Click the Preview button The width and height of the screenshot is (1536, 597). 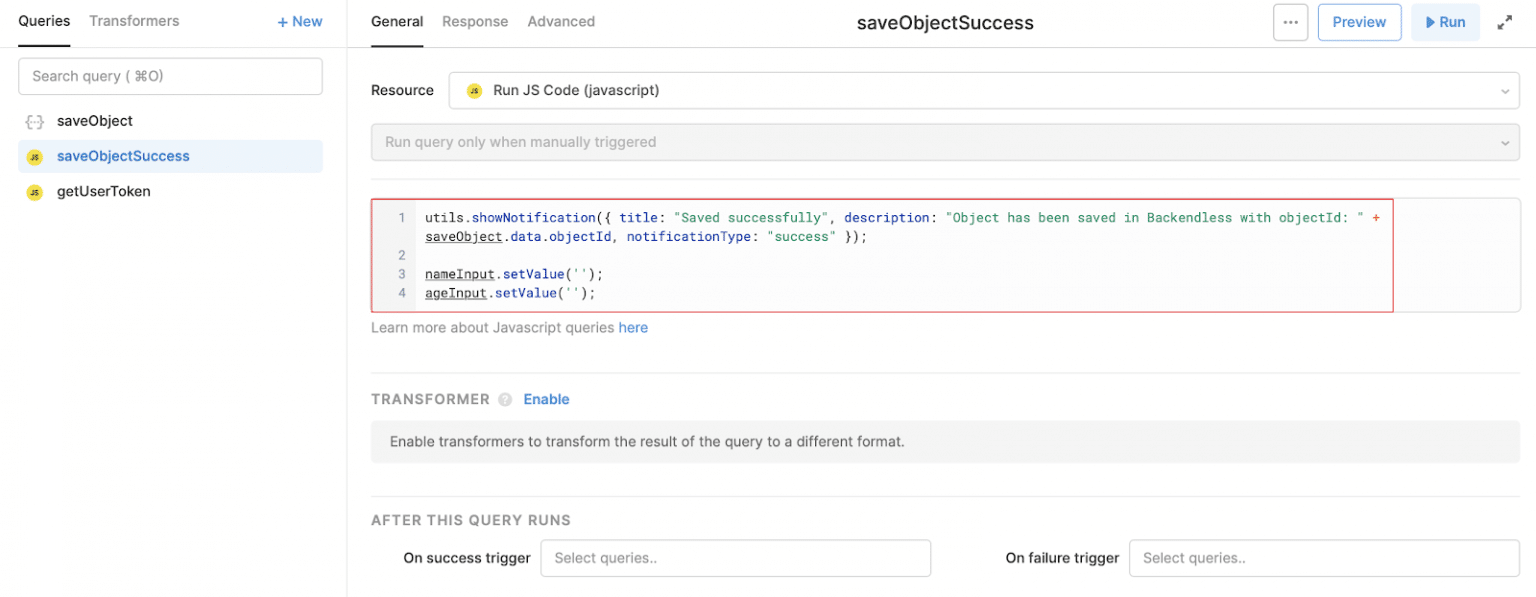pos(1359,21)
